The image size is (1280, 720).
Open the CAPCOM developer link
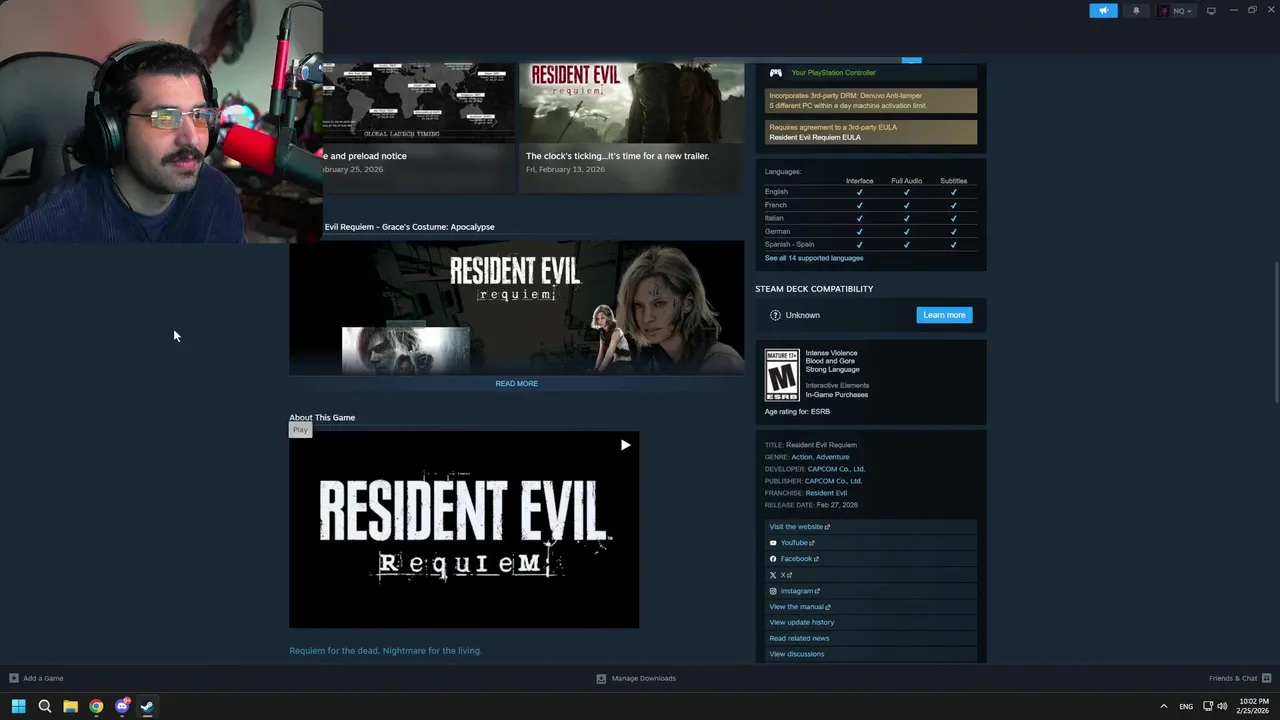pos(836,469)
